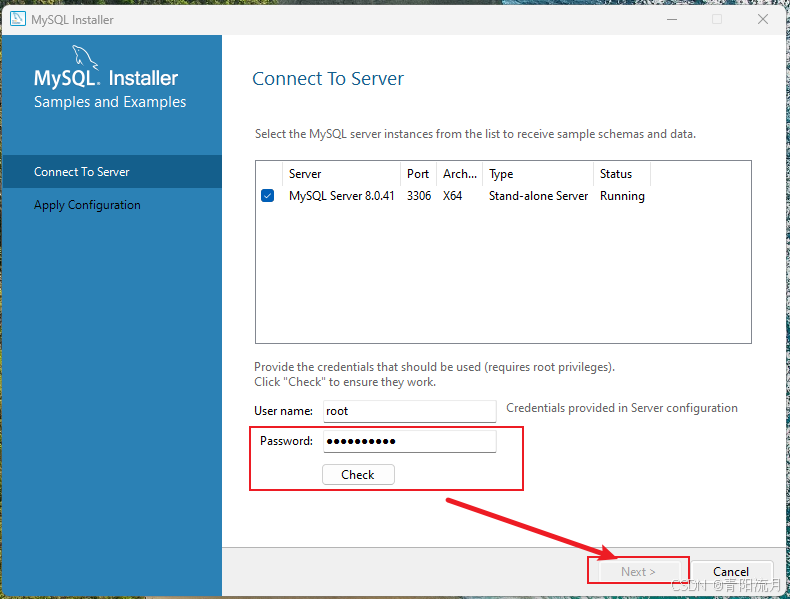Click the Arch... column header
This screenshot has width=790, height=599.
459,174
